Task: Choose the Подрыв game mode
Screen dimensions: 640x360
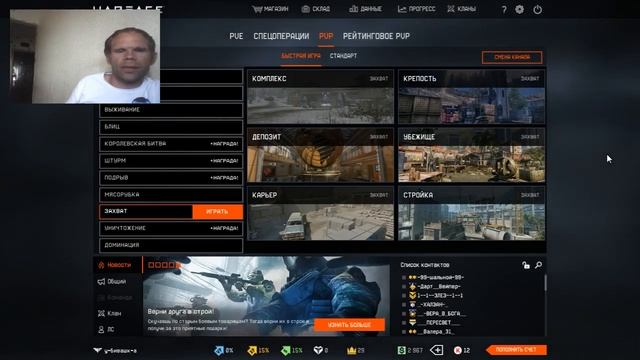Action: [171, 178]
